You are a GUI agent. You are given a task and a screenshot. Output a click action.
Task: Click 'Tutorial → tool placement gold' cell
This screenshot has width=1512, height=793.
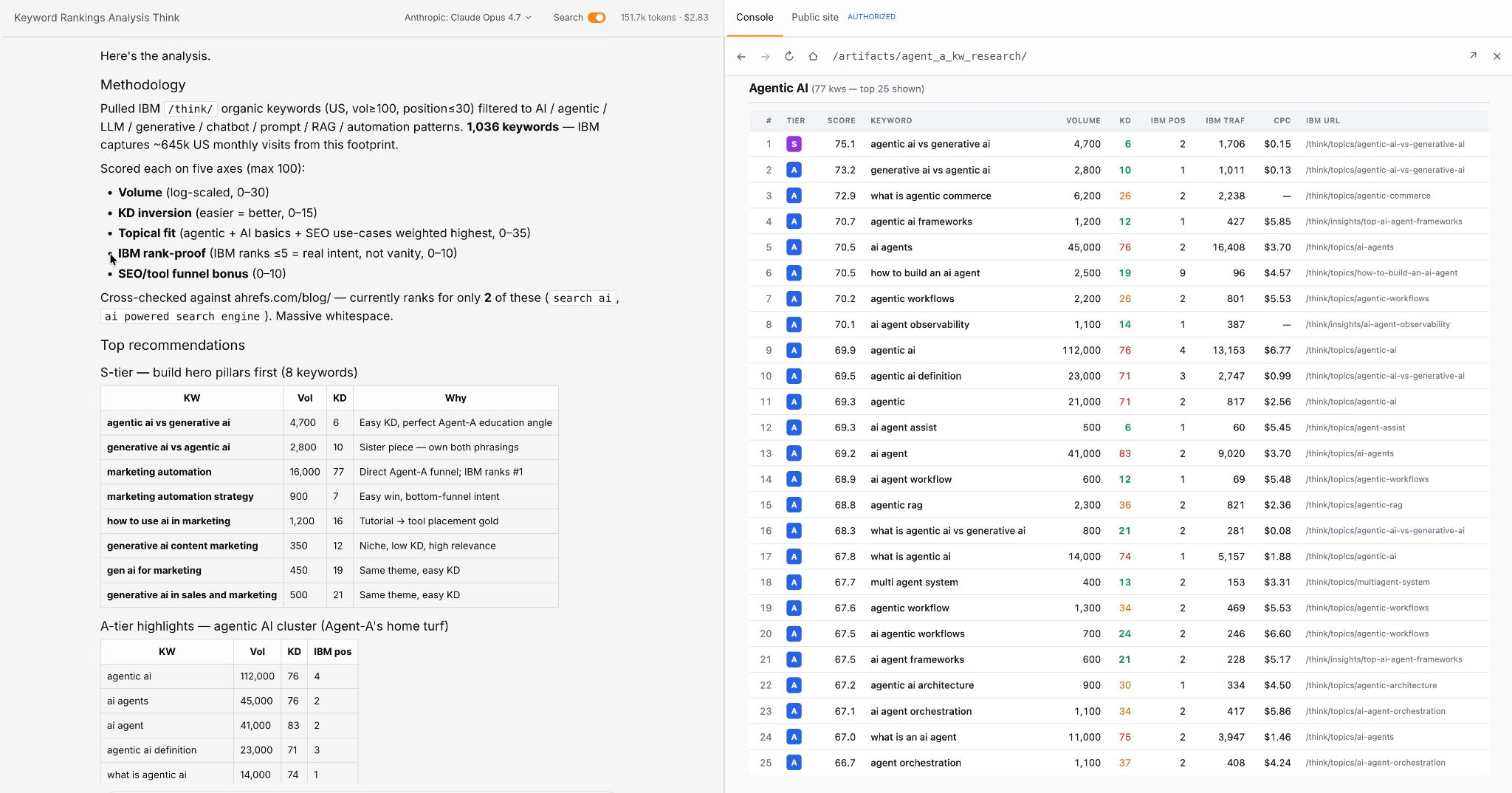tap(456, 521)
